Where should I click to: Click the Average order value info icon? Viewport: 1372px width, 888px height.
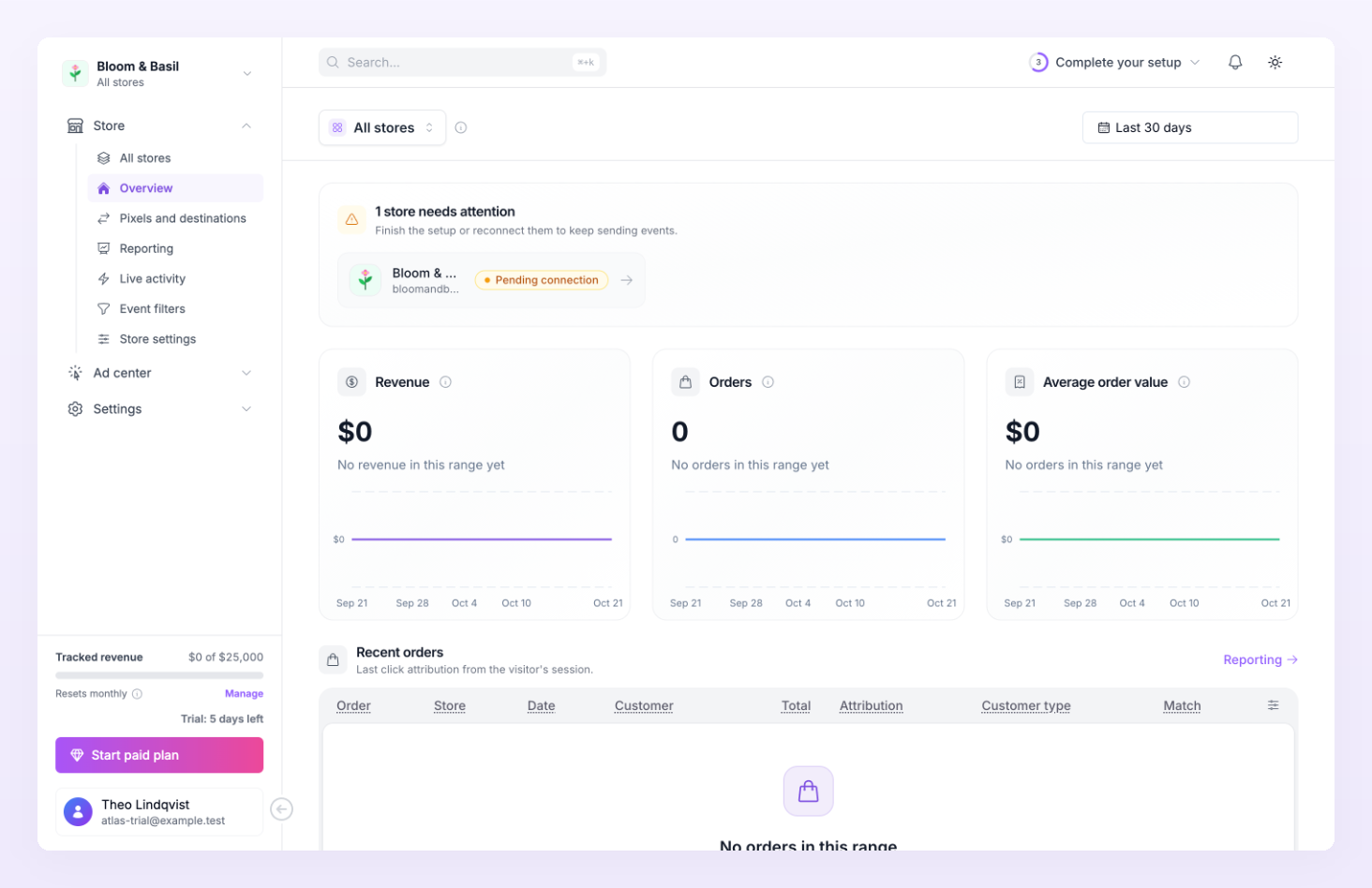coord(1185,382)
